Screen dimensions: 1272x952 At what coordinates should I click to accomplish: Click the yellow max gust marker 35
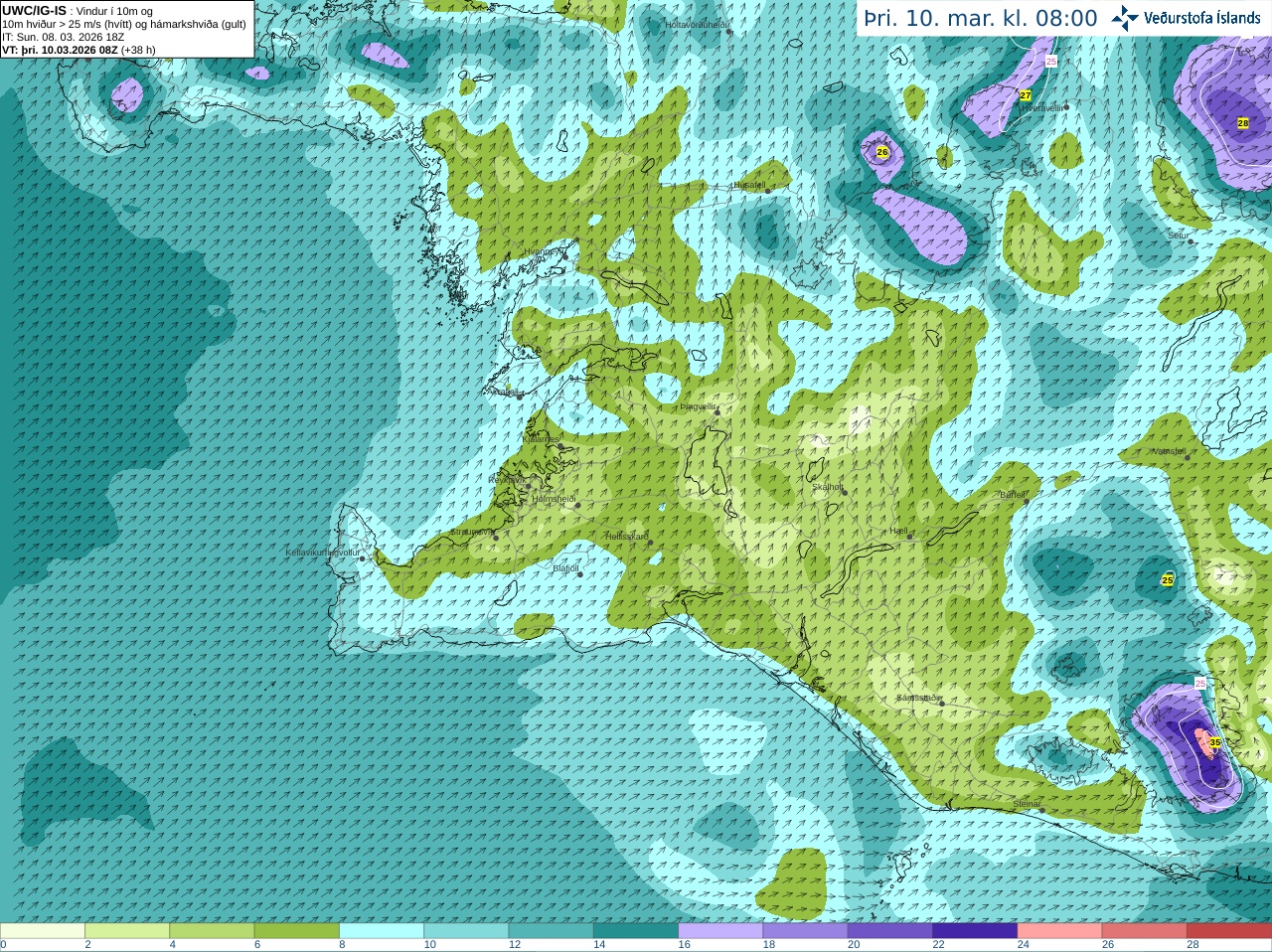pos(1214,742)
